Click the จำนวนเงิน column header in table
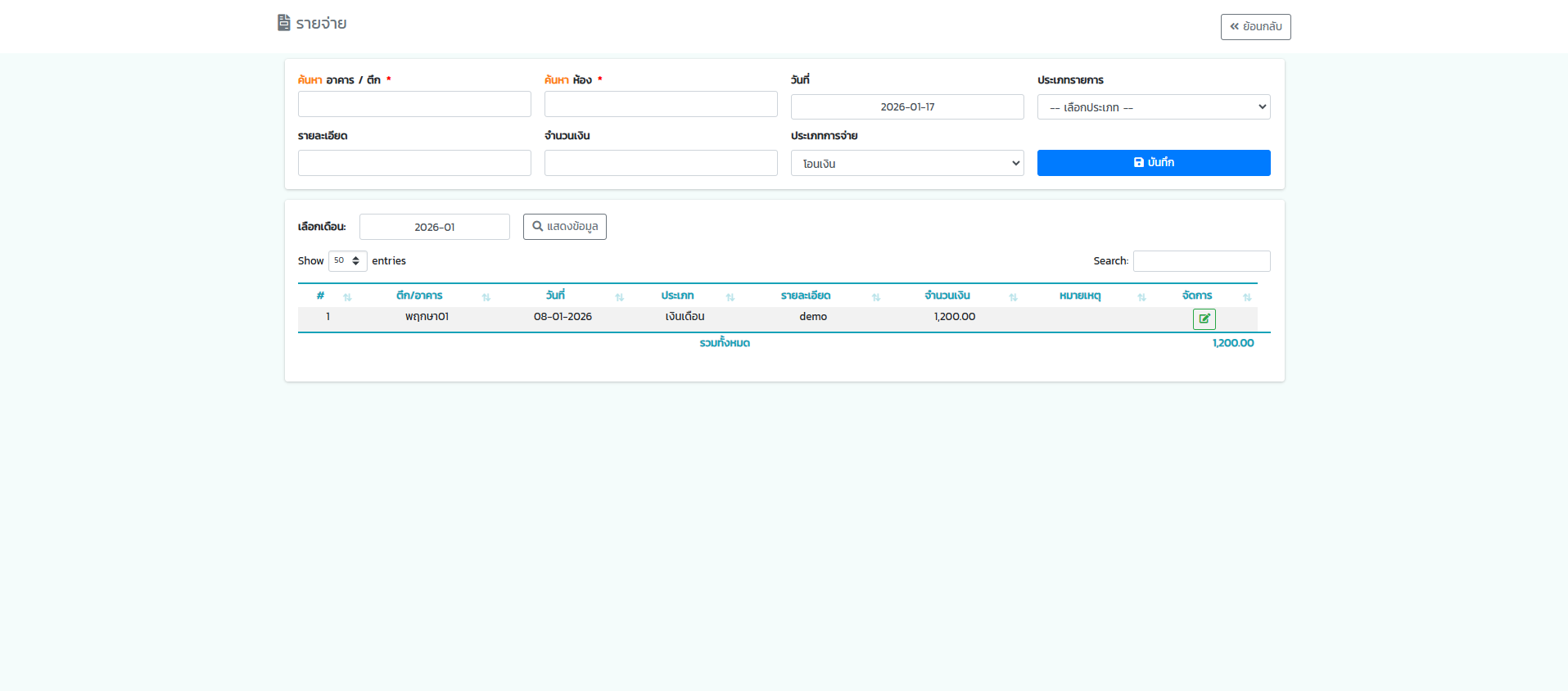The height and width of the screenshot is (691, 1568). tap(947, 296)
